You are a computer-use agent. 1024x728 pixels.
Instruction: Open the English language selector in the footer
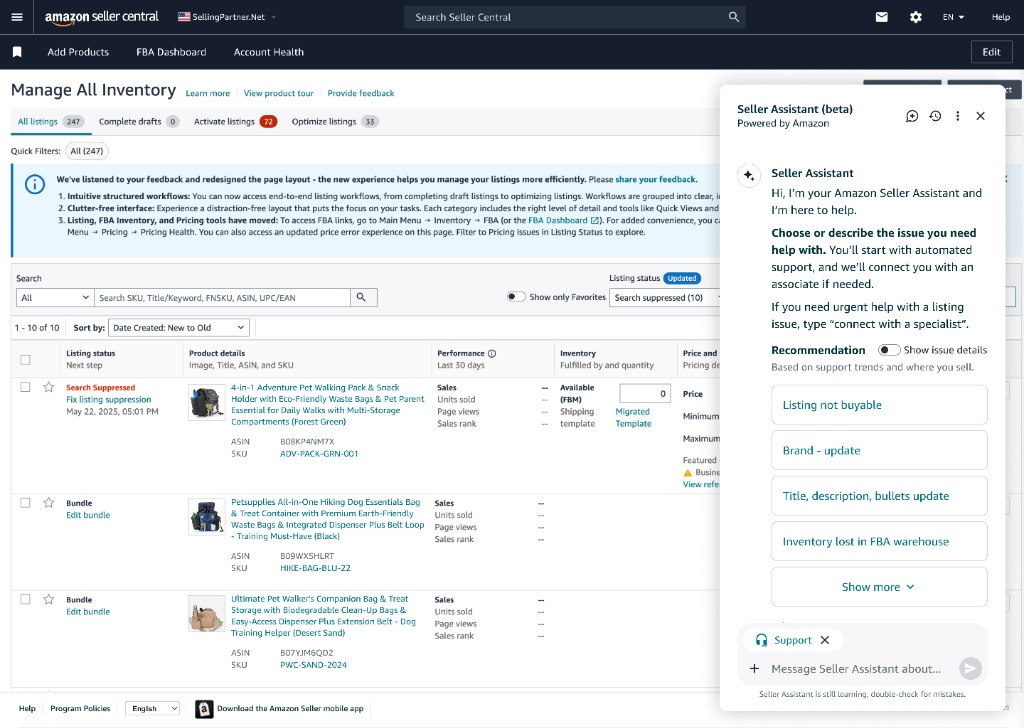[152, 708]
